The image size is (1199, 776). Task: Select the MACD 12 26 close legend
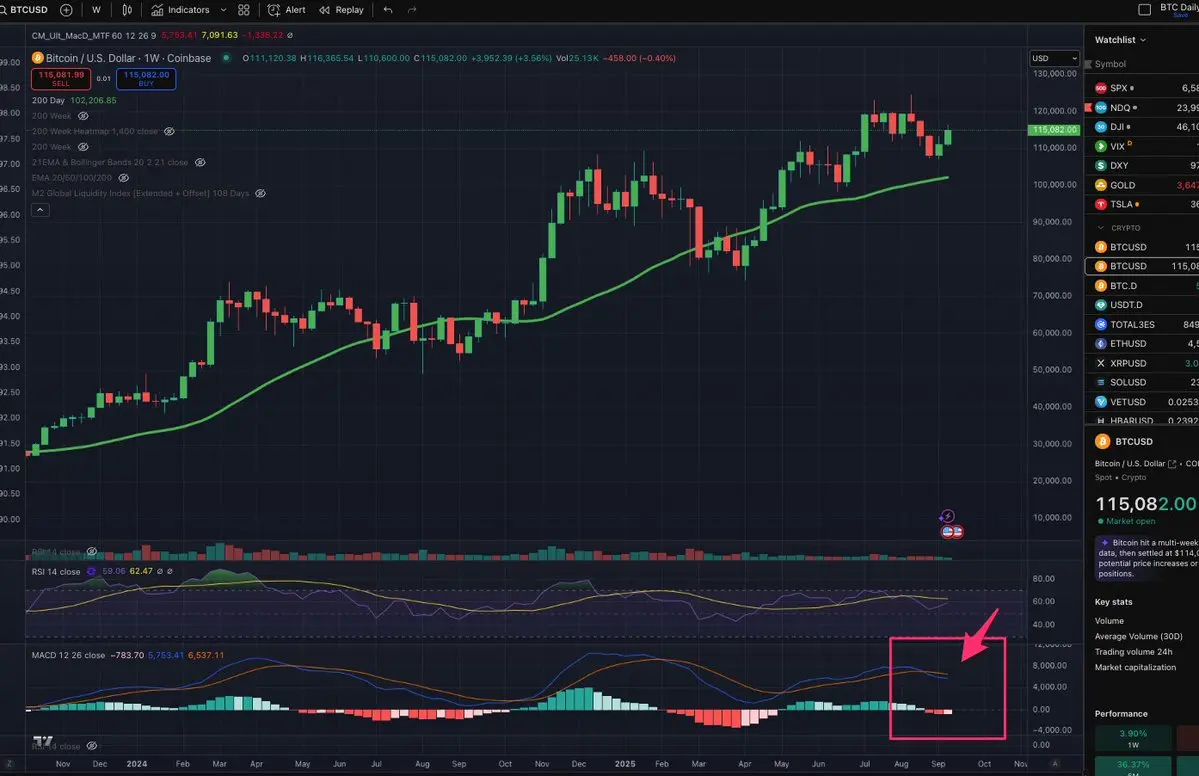click(x=68, y=655)
